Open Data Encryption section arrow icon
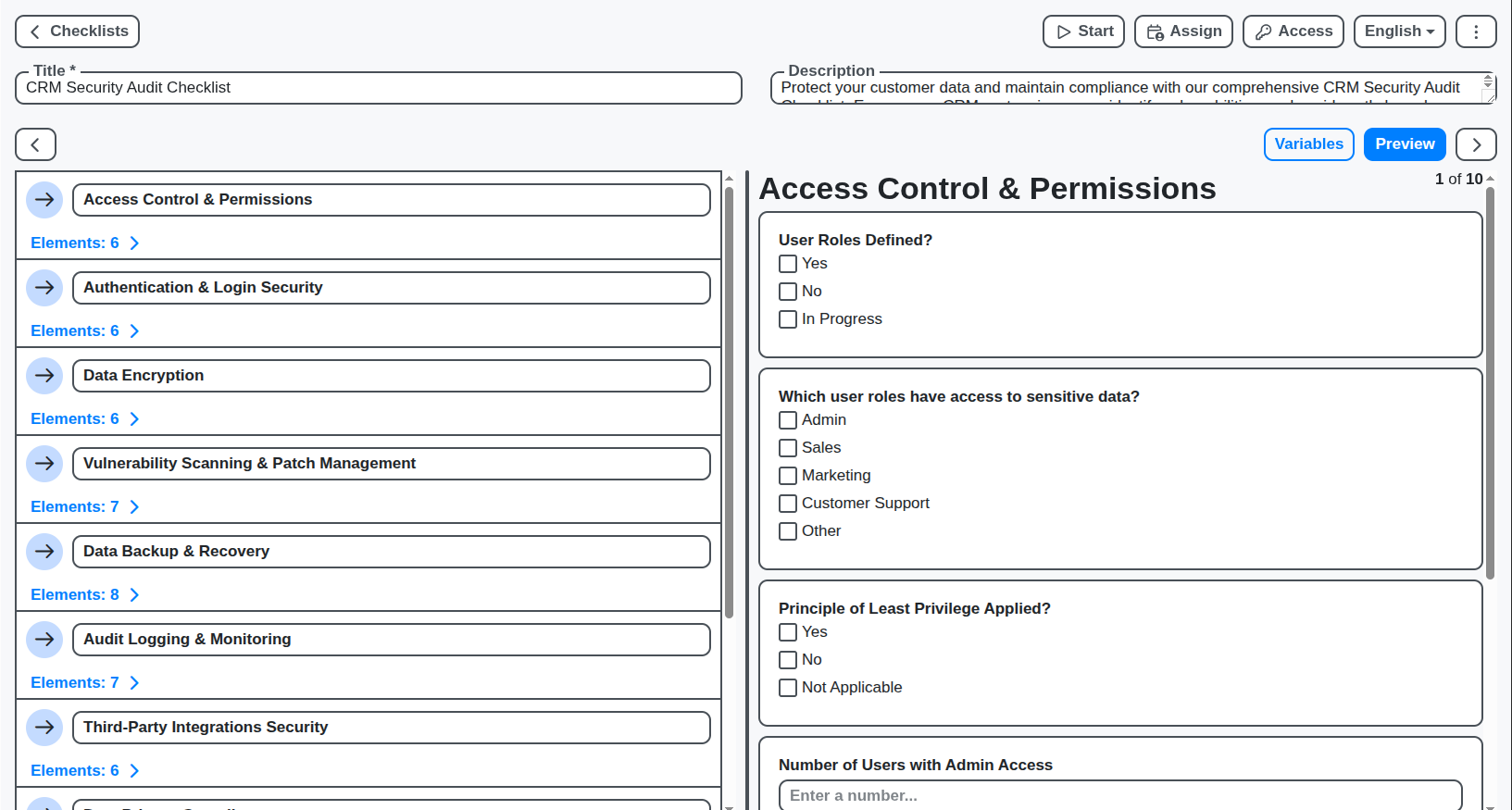 pyautogui.click(x=44, y=376)
